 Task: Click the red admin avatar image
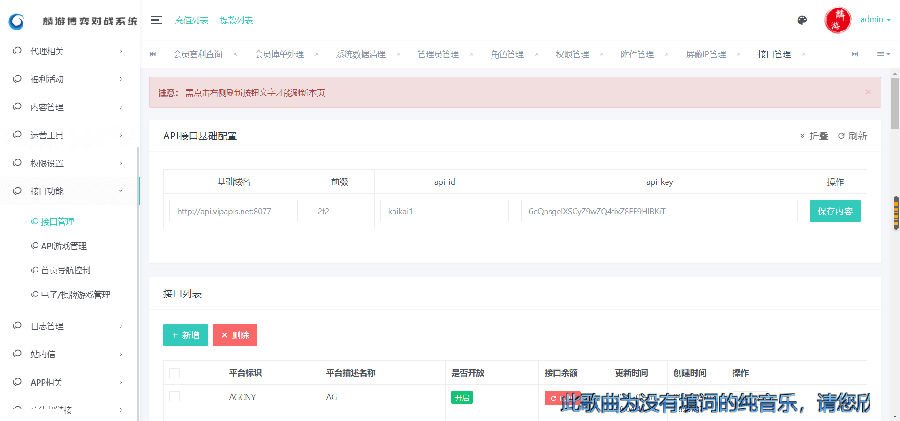837,20
